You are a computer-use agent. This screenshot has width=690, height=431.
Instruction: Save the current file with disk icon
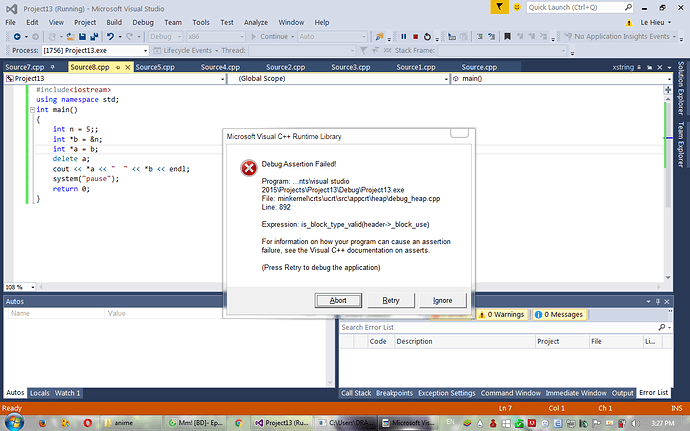[82, 37]
